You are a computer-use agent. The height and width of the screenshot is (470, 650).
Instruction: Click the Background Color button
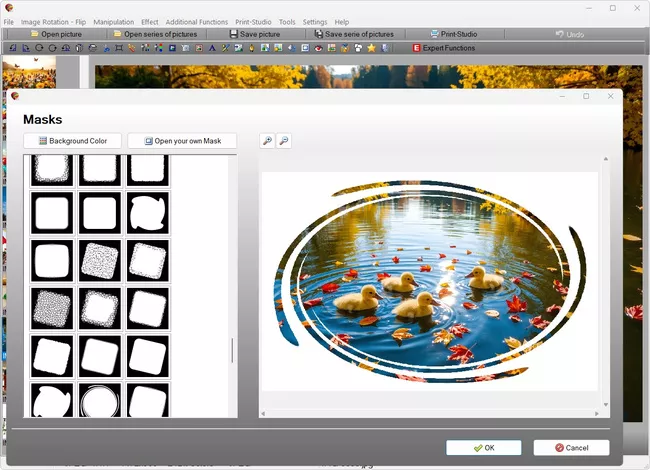tap(73, 141)
